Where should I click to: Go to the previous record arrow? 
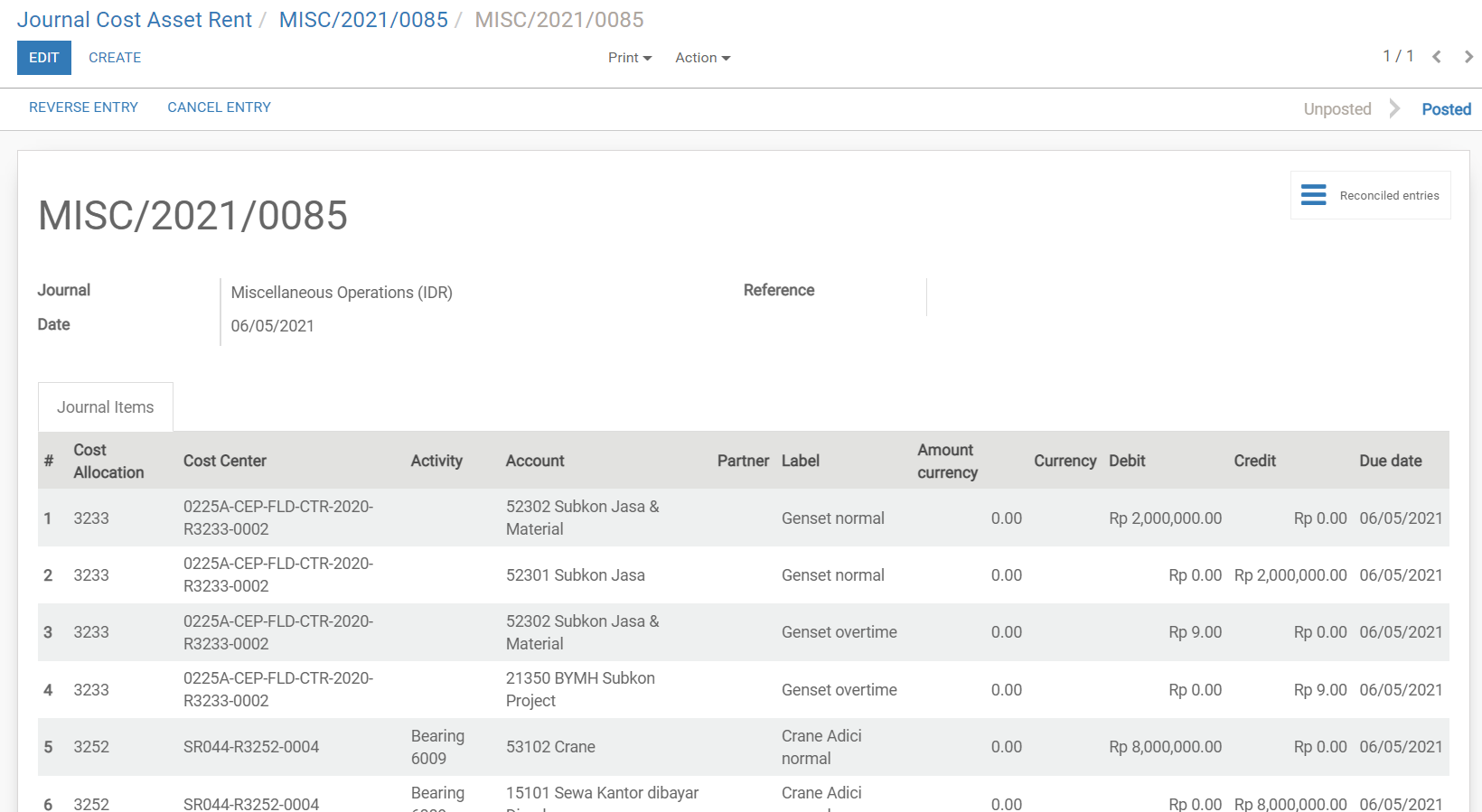pos(1436,57)
